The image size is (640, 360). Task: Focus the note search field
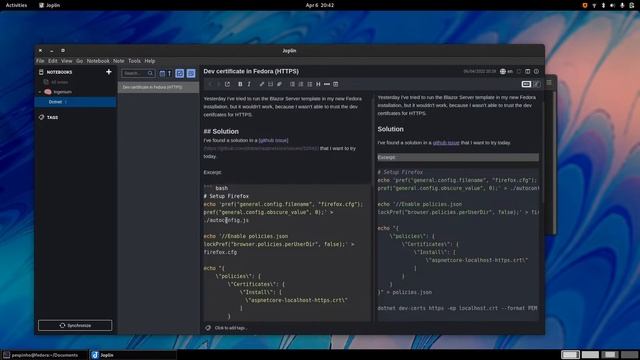coord(138,73)
